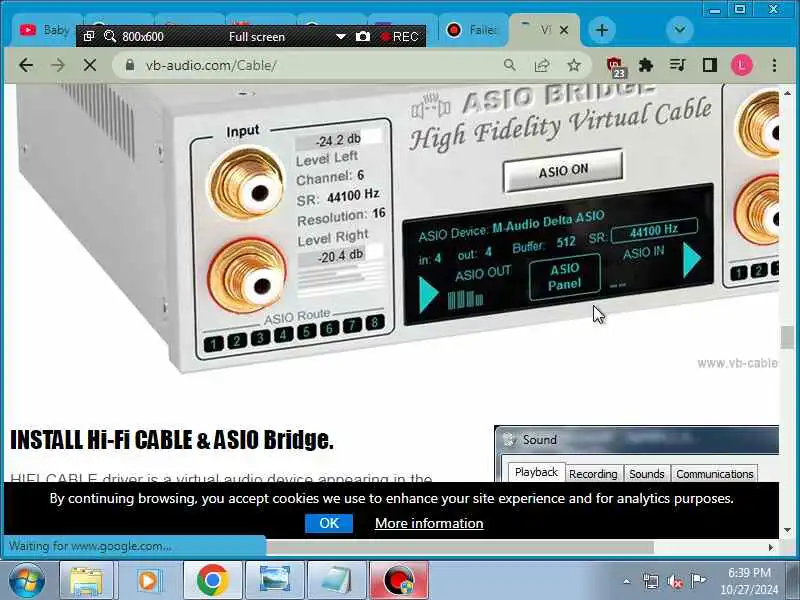Switch to the YouTube Baby tab
Viewport: 800px width, 600px height.
43,30
